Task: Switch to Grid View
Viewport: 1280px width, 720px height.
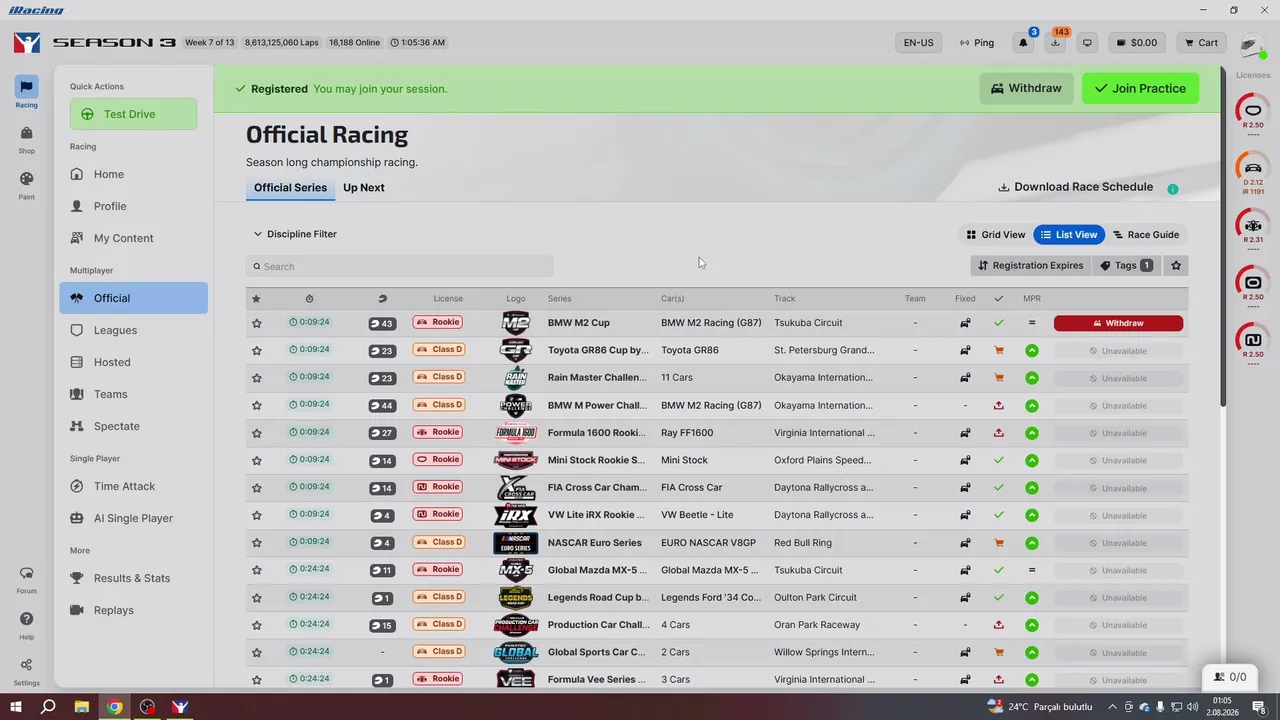Action: (995, 235)
